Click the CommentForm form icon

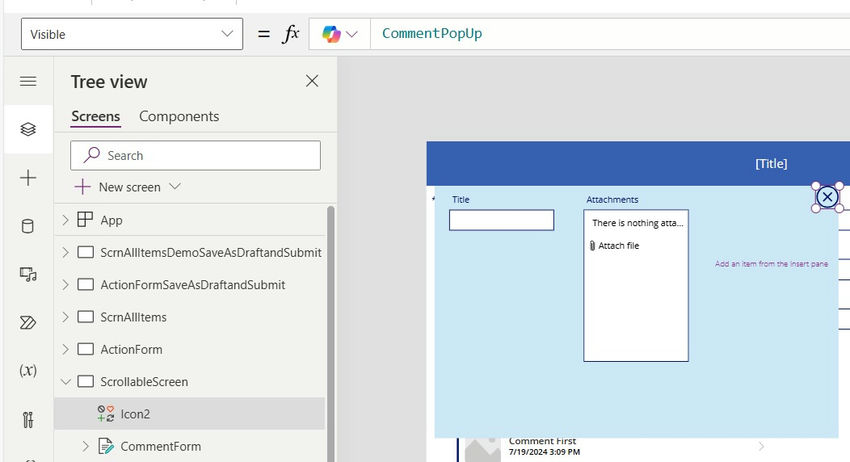pyautogui.click(x=106, y=446)
